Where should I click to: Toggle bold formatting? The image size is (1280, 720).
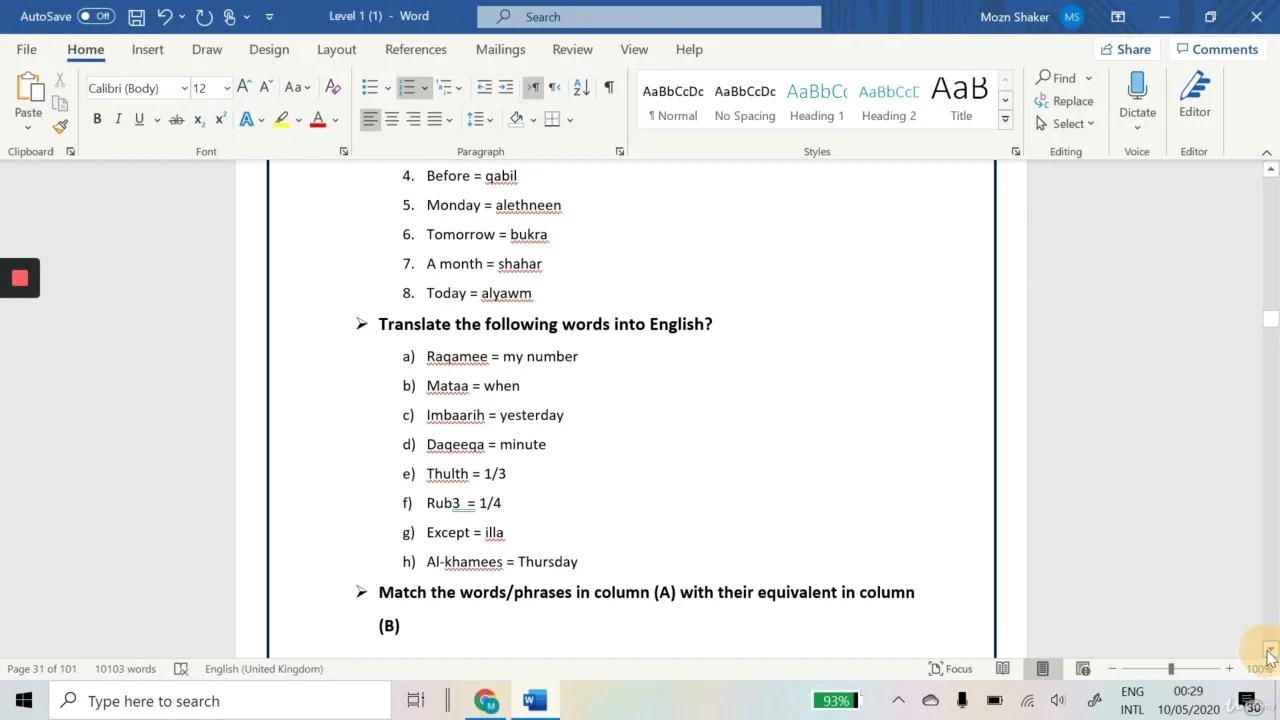click(x=96, y=119)
